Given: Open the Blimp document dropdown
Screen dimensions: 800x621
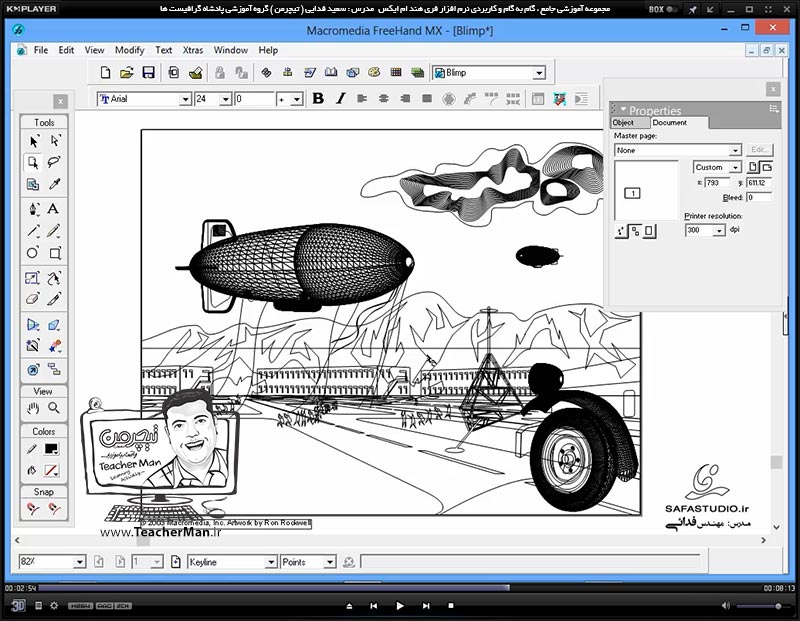Looking at the screenshot, I should (539, 73).
